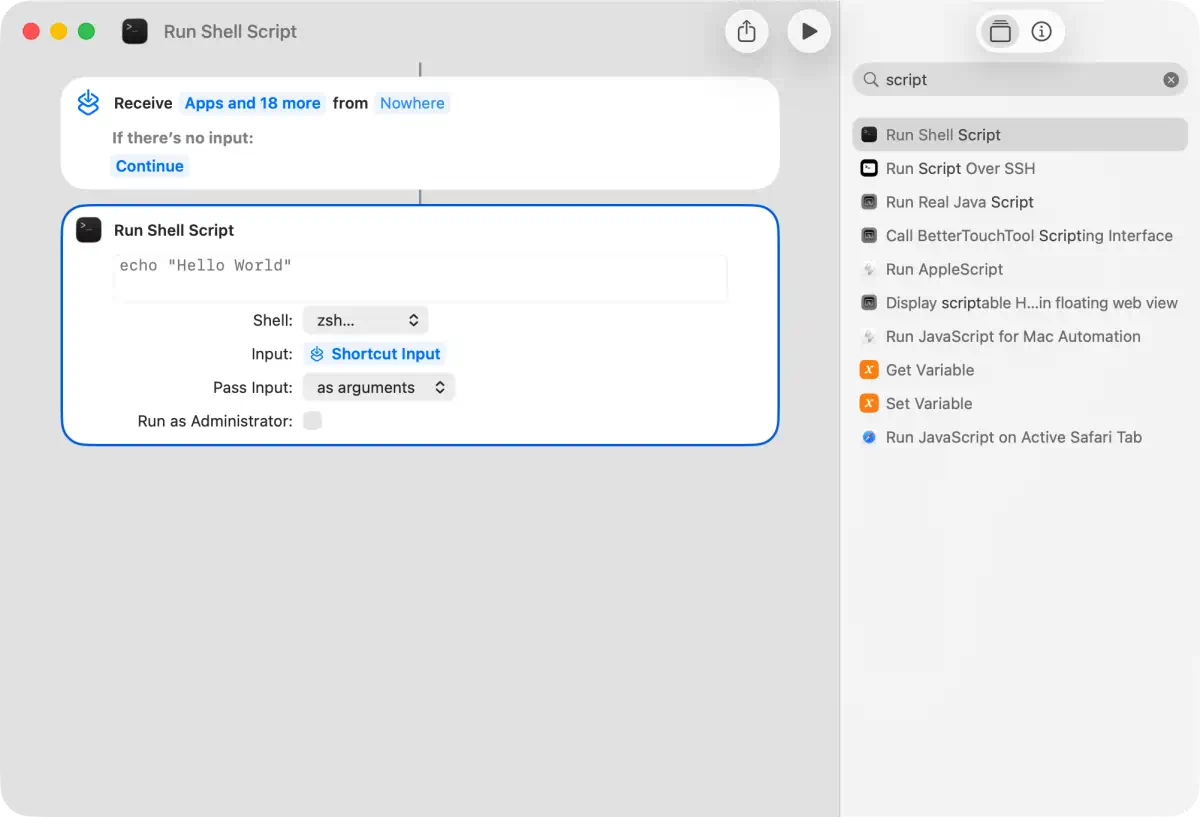Select Run JavaScript on Active Safari Tab
Viewport: 1200px width, 817px height.
1013,437
